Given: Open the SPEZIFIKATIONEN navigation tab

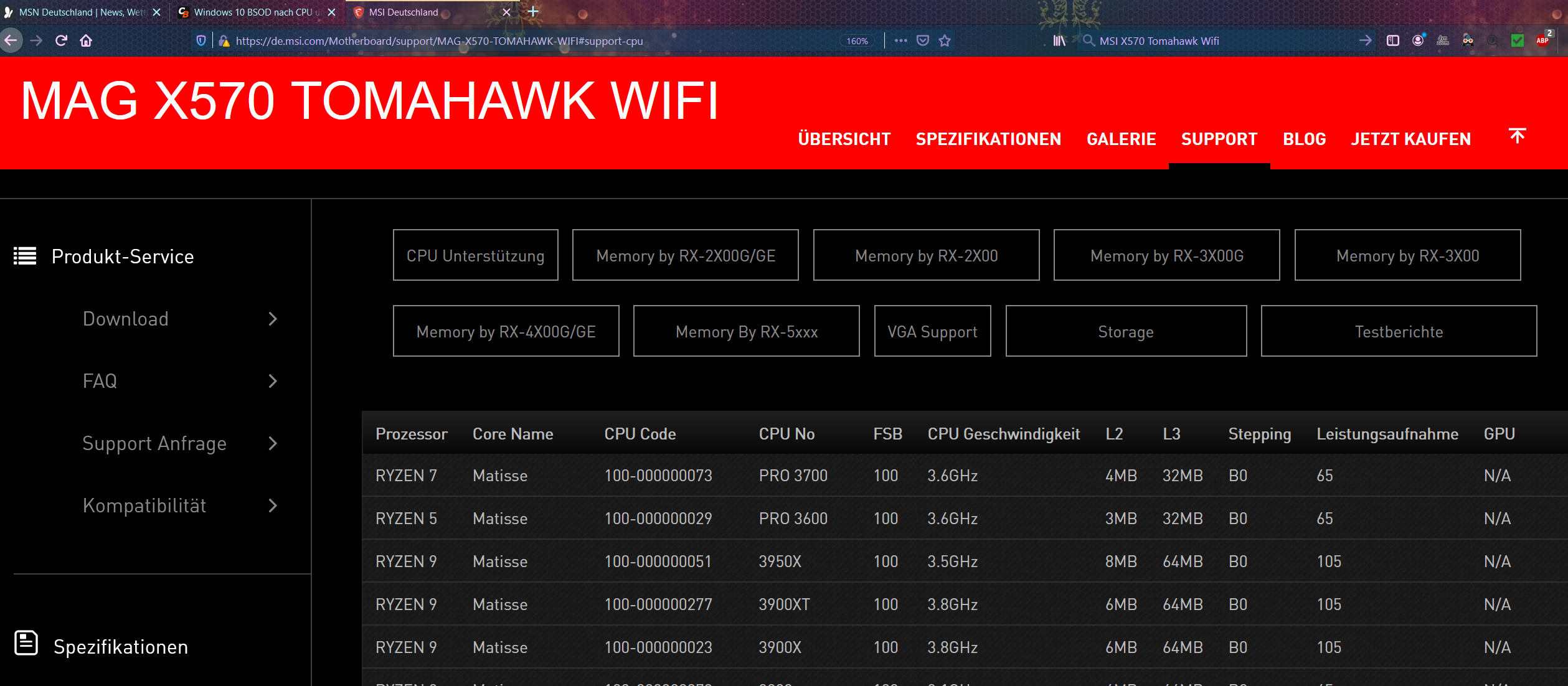Looking at the screenshot, I should click(988, 139).
